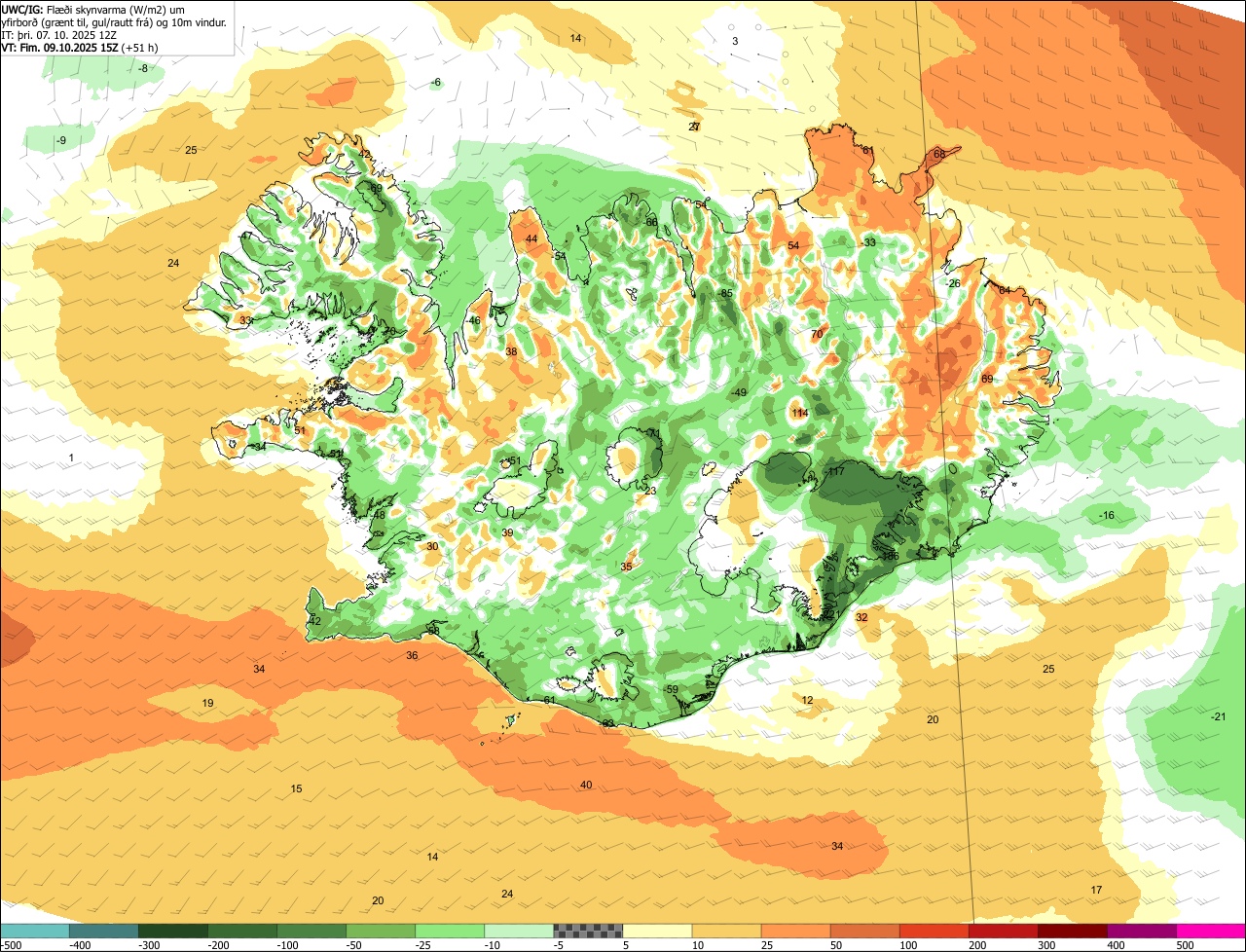Click the map value '70'
Viewport: 1246px width, 952px height.
(818, 334)
